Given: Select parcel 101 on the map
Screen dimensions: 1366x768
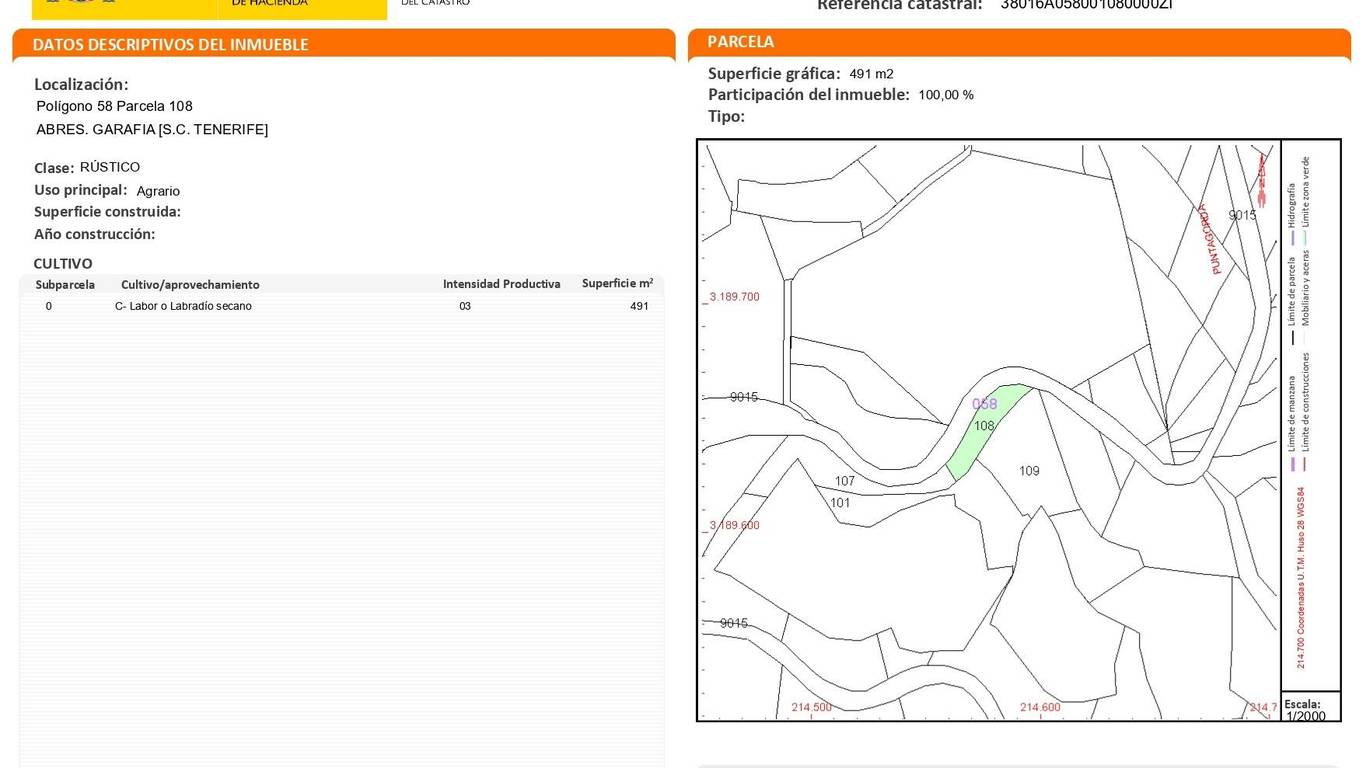Looking at the screenshot, I should point(840,503).
